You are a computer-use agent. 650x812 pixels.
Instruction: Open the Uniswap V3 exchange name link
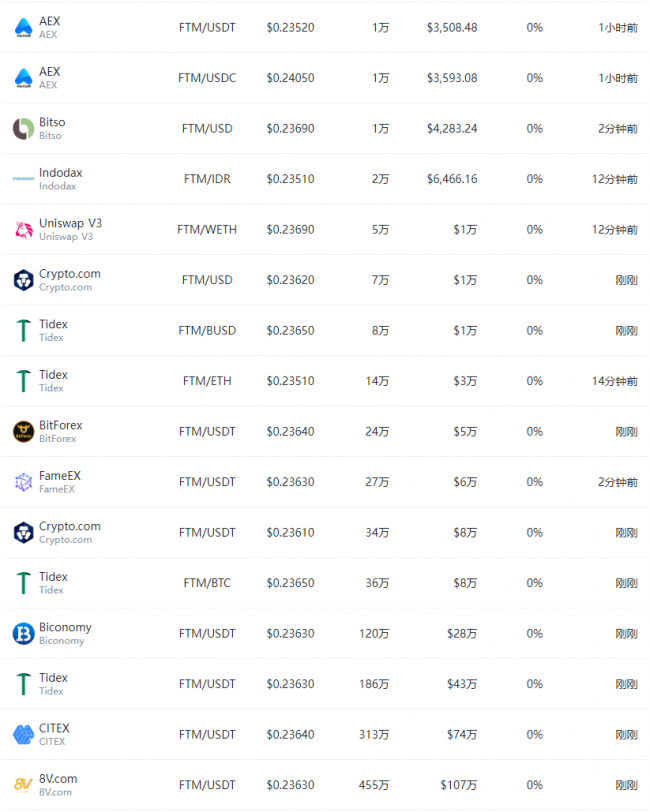[70, 223]
